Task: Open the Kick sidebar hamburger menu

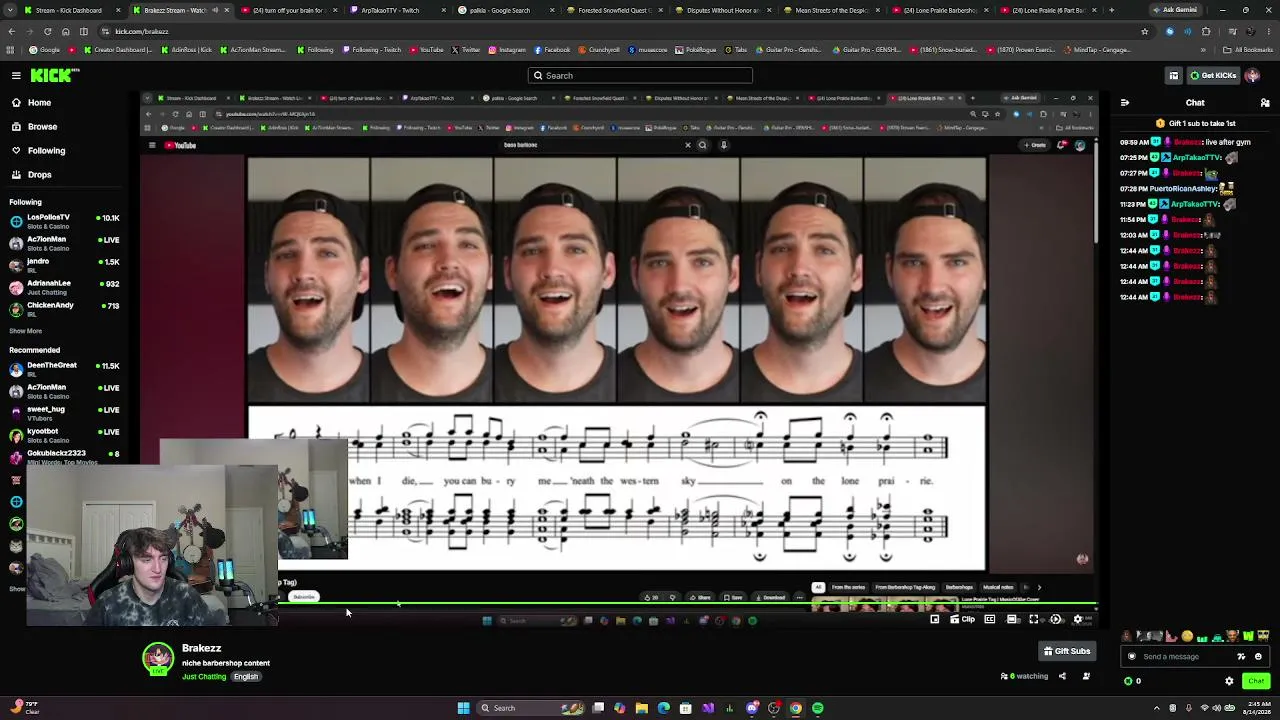Action: (16, 75)
